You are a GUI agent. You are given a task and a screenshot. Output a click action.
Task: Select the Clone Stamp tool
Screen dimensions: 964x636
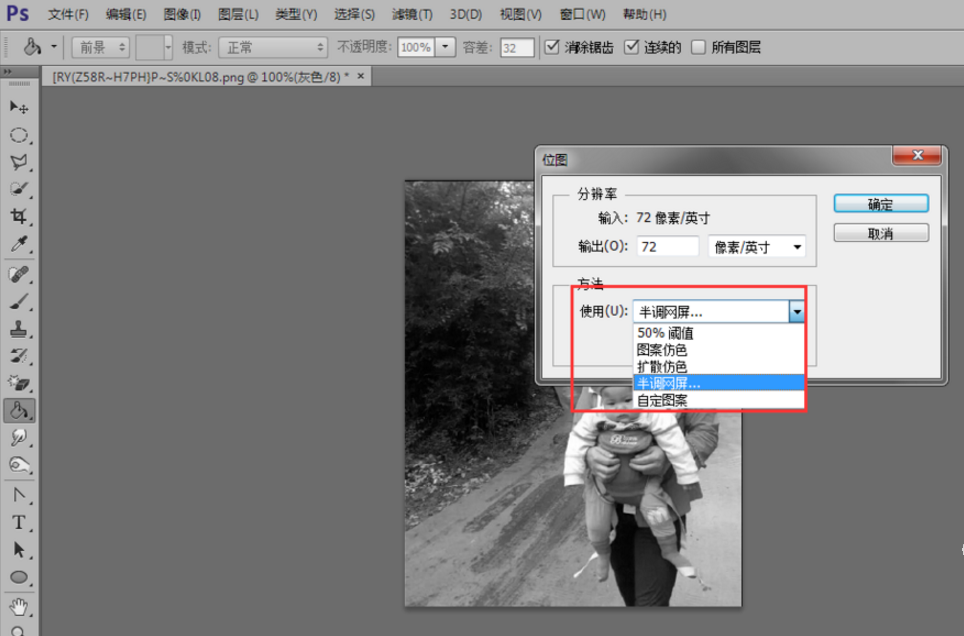[20, 328]
